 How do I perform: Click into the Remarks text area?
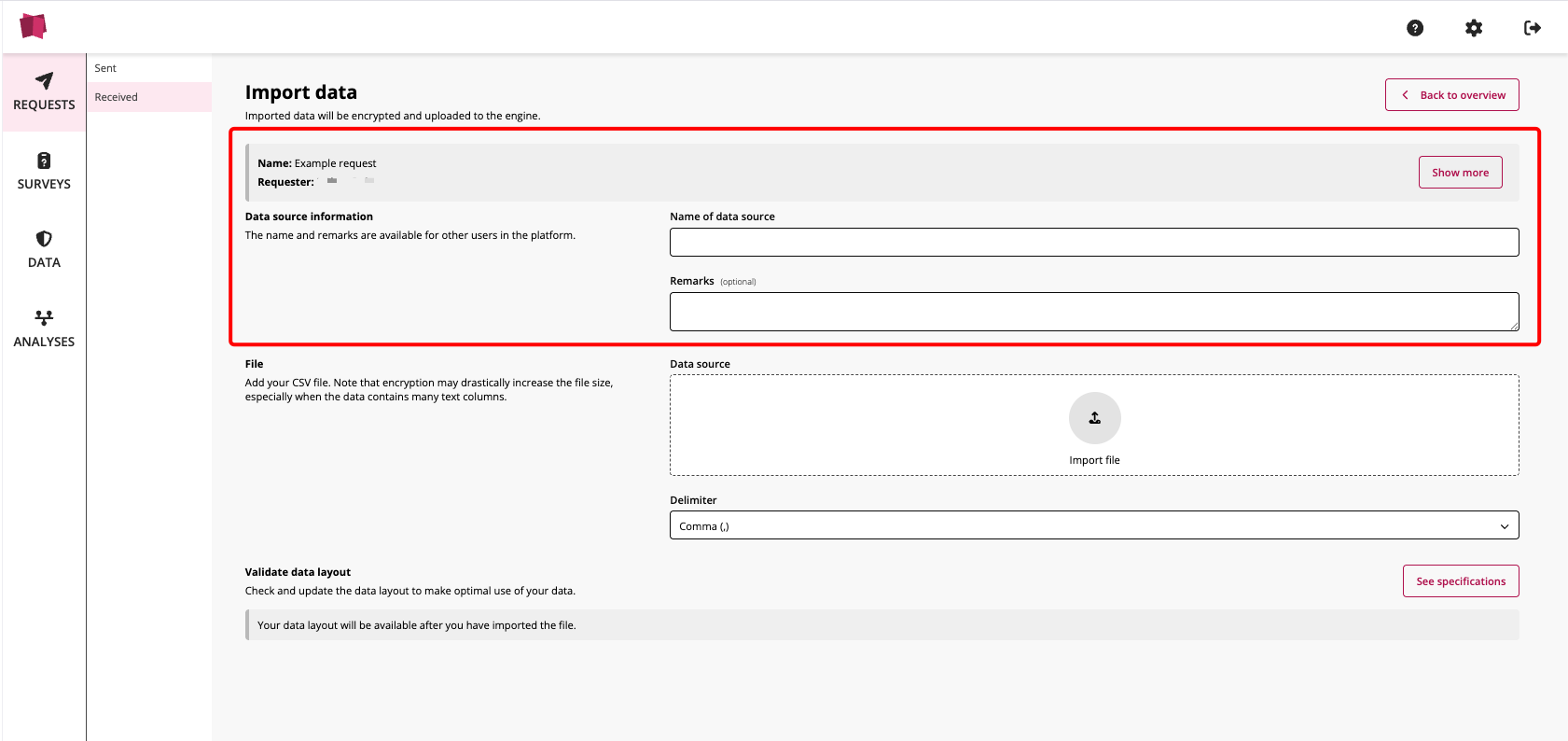[1093, 312]
